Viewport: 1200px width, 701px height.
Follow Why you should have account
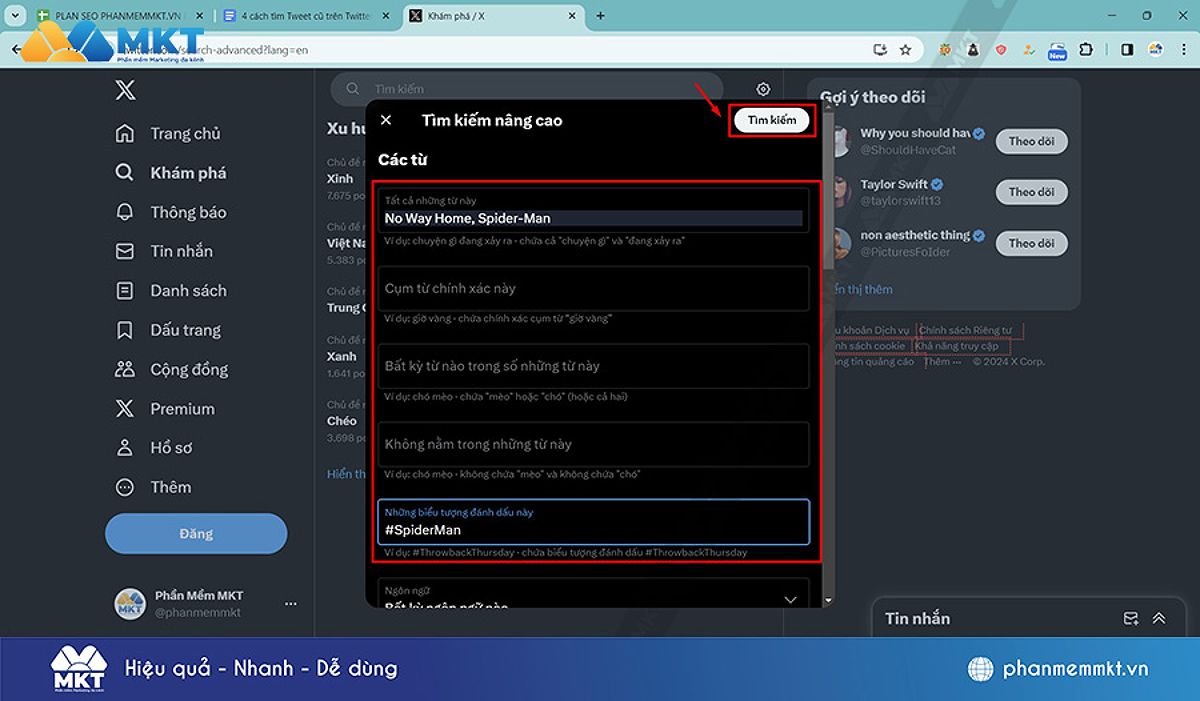point(1031,141)
